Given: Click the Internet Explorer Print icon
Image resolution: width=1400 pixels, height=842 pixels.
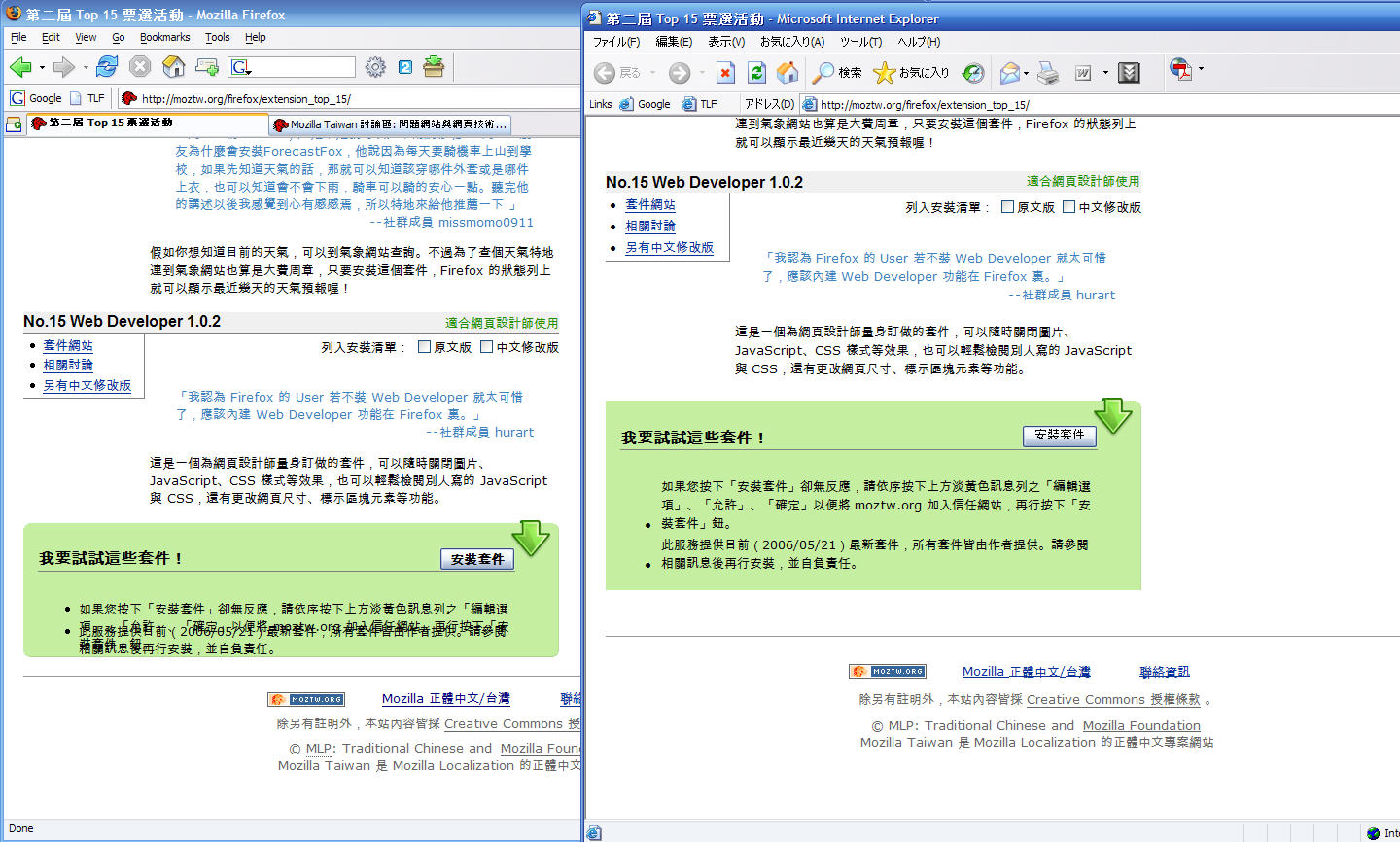Looking at the screenshot, I should click(1047, 73).
